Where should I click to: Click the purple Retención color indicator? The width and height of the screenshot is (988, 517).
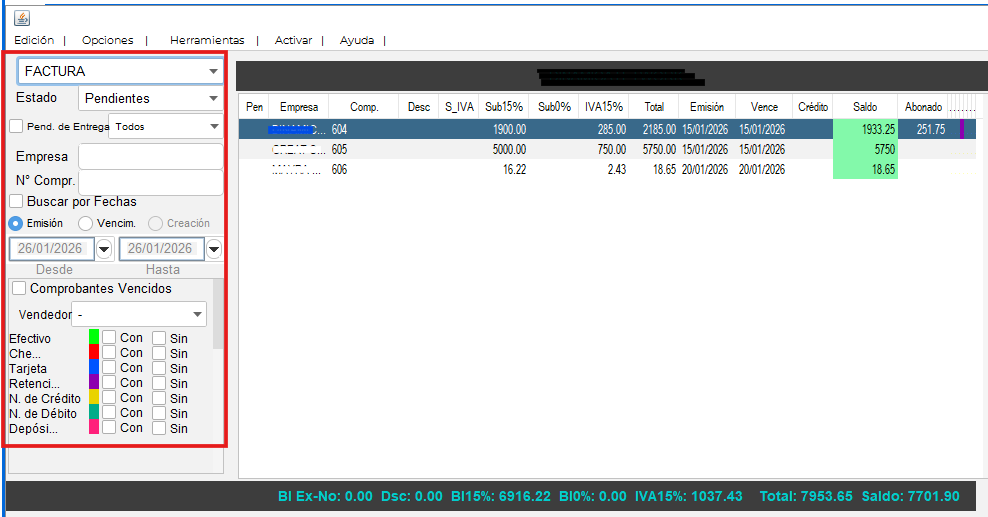coord(94,383)
